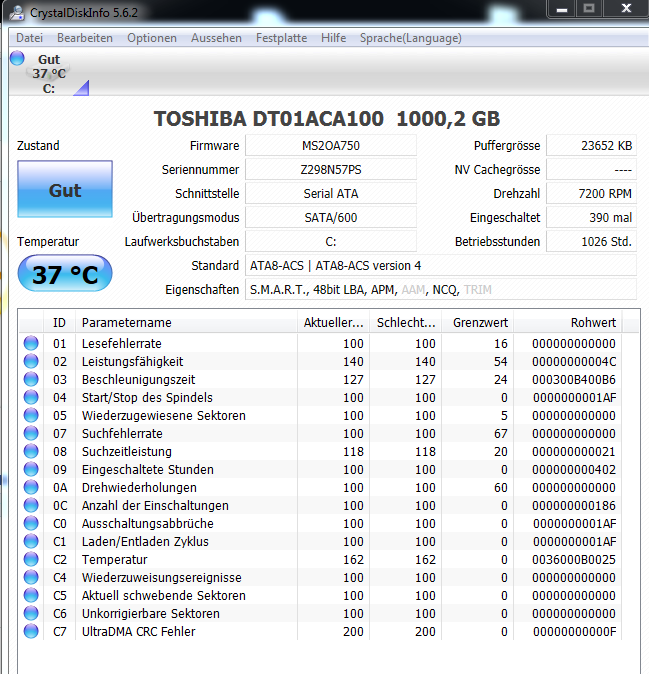Image resolution: width=649 pixels, height=674 pixels.
Task: Click the Grenzwert column header
Action: point(478,322)
